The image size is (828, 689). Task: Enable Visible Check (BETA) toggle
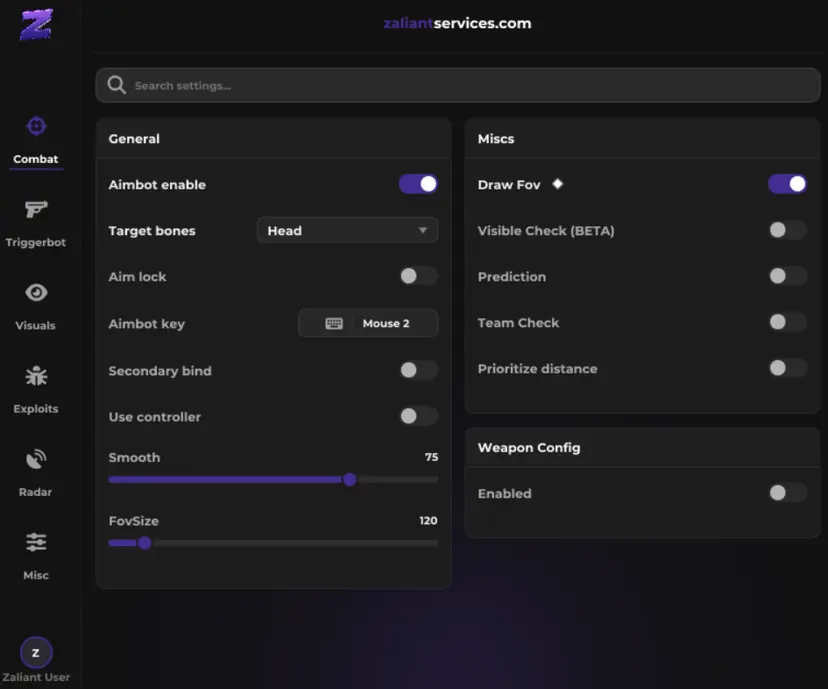point(787,230)
